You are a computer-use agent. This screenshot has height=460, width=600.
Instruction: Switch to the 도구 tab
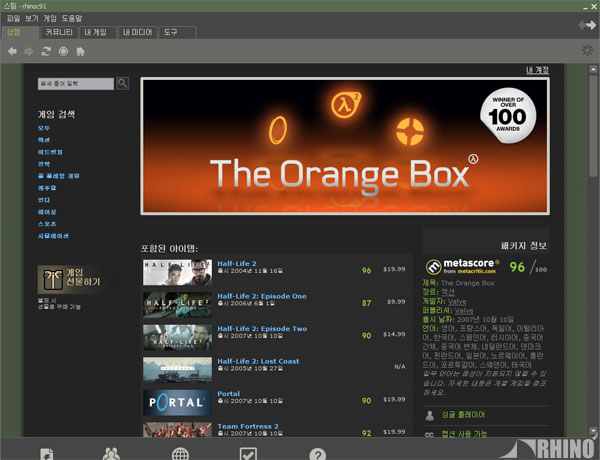[x=178, y=33]
